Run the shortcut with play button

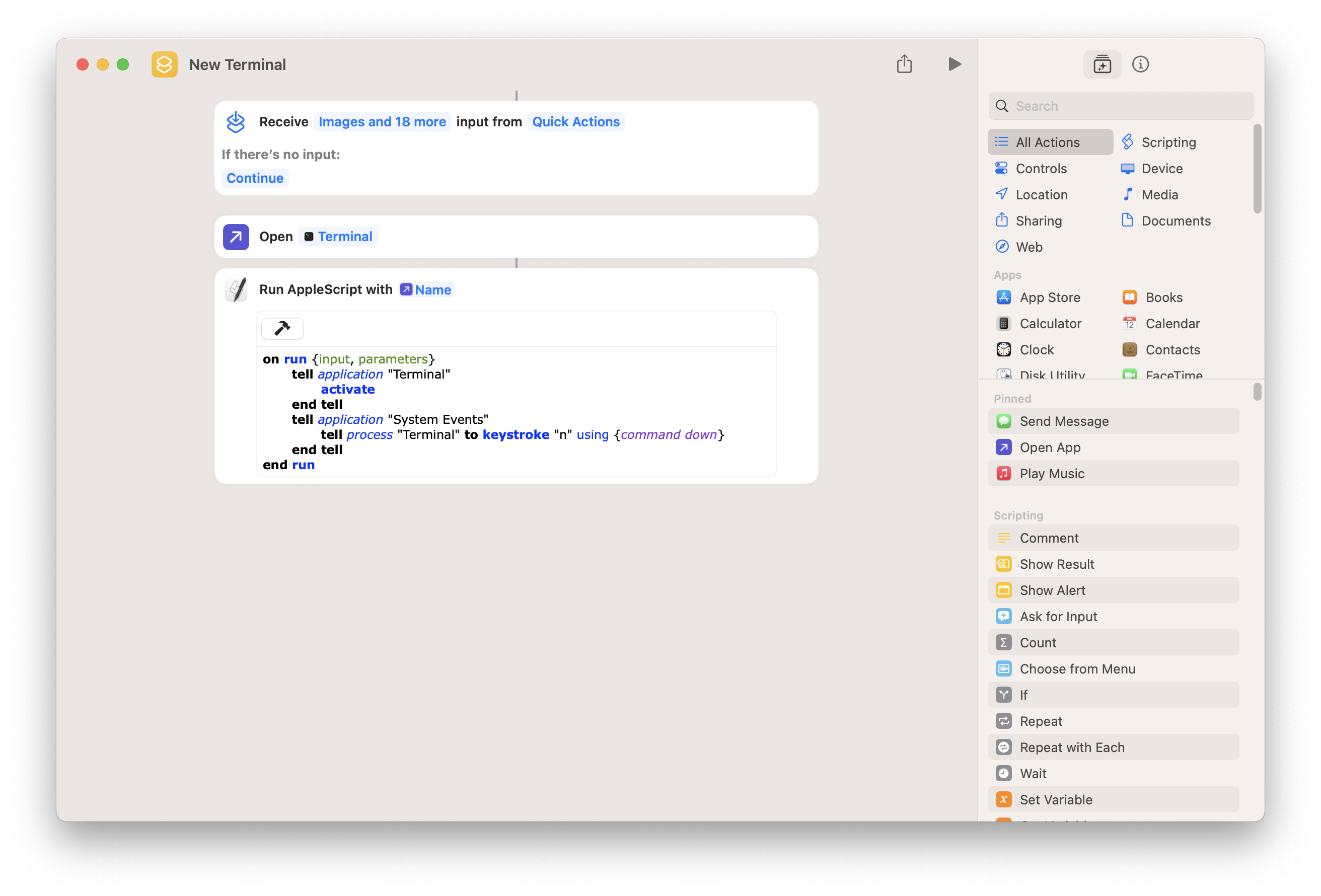click(955, 64)
